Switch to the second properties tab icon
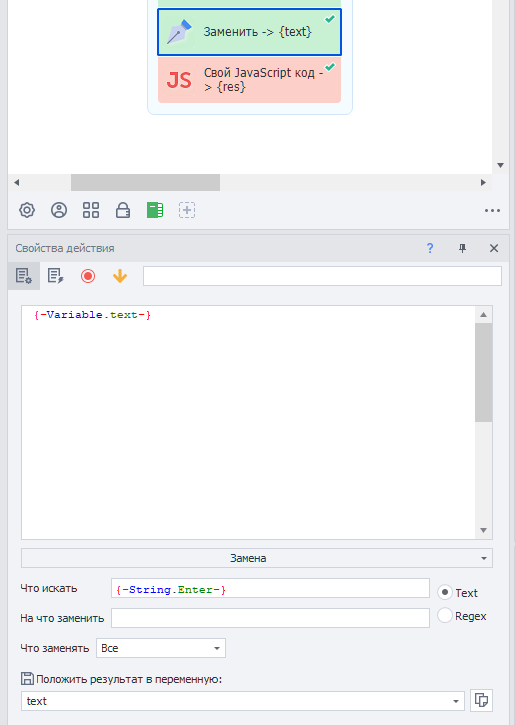The image size is (515, 725). (55, 276)
